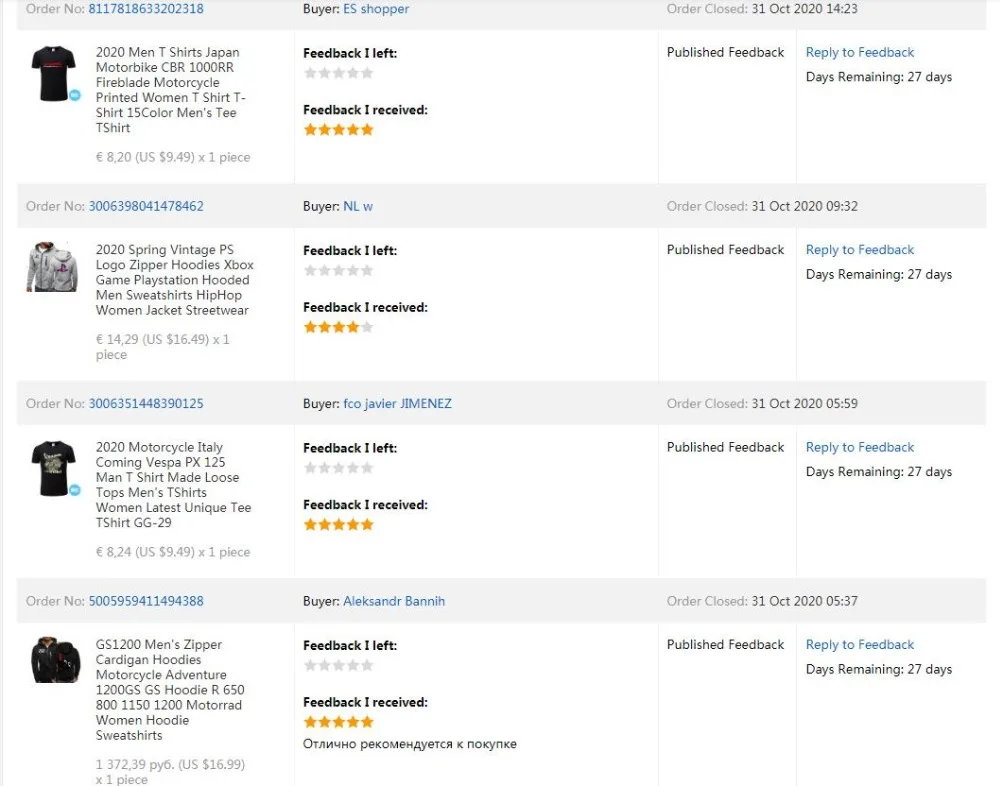1000x786 pixels.
Task: View buyer fco javier JIMENEZ
Action: click(x=397, y=404)
